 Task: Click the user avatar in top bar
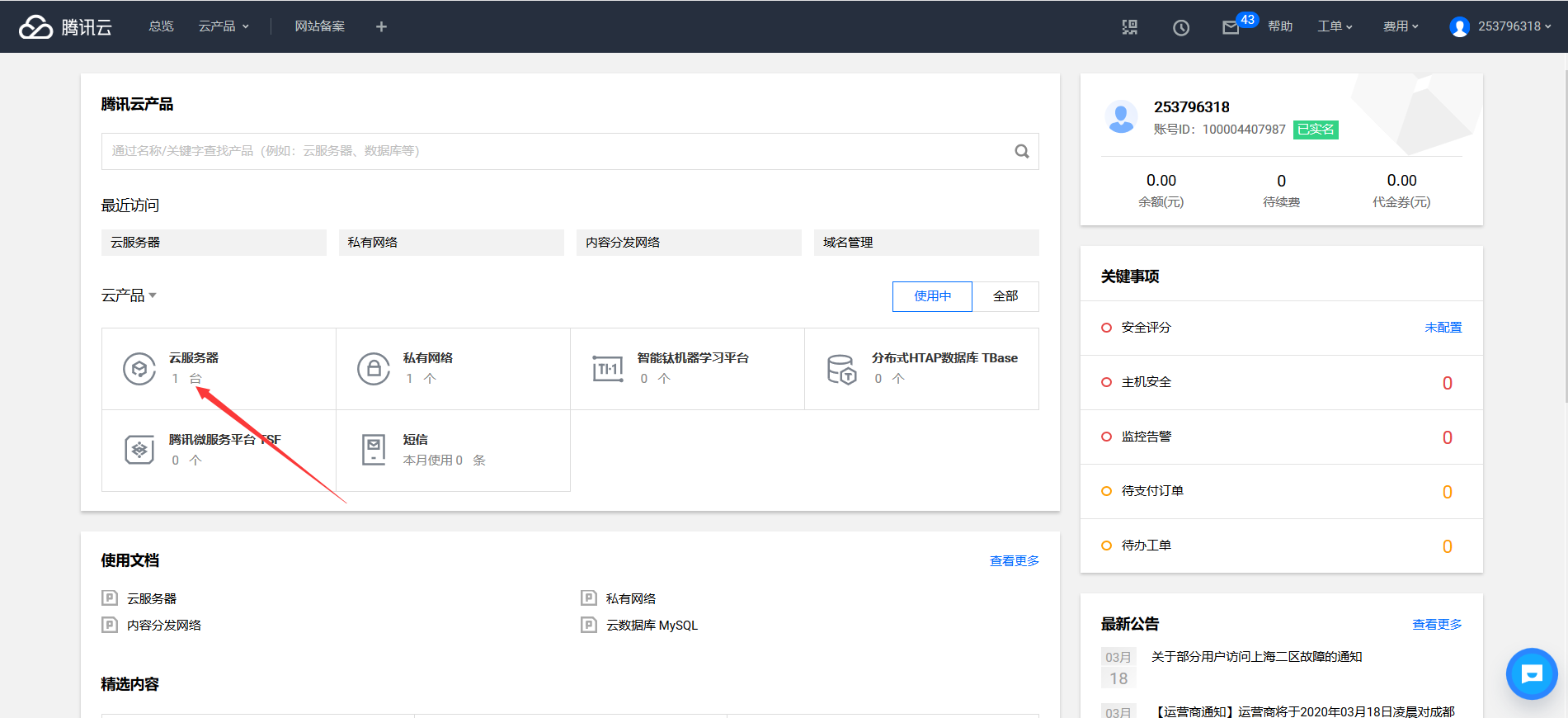click(x=1459, y=27)
